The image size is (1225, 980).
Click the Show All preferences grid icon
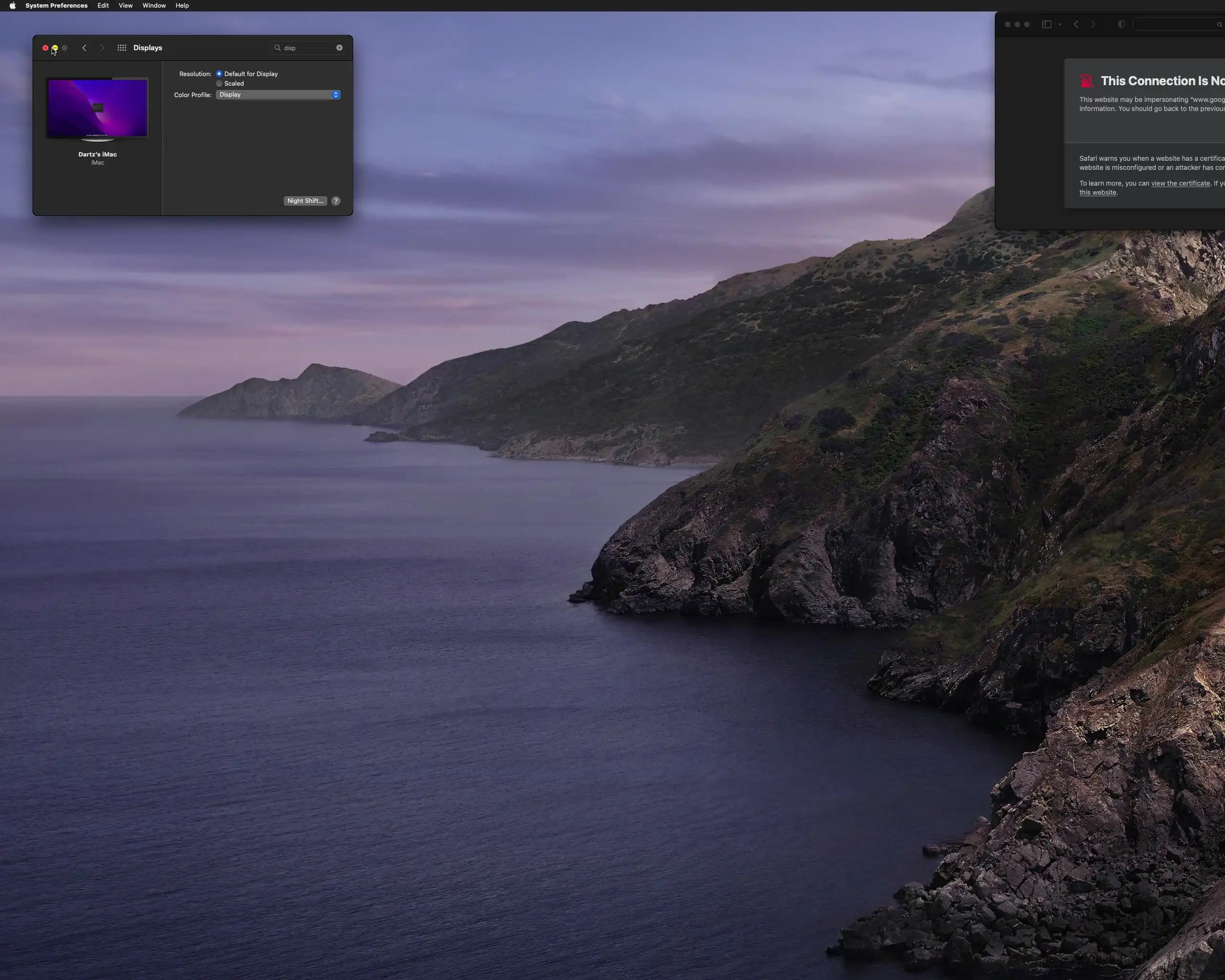122,48
